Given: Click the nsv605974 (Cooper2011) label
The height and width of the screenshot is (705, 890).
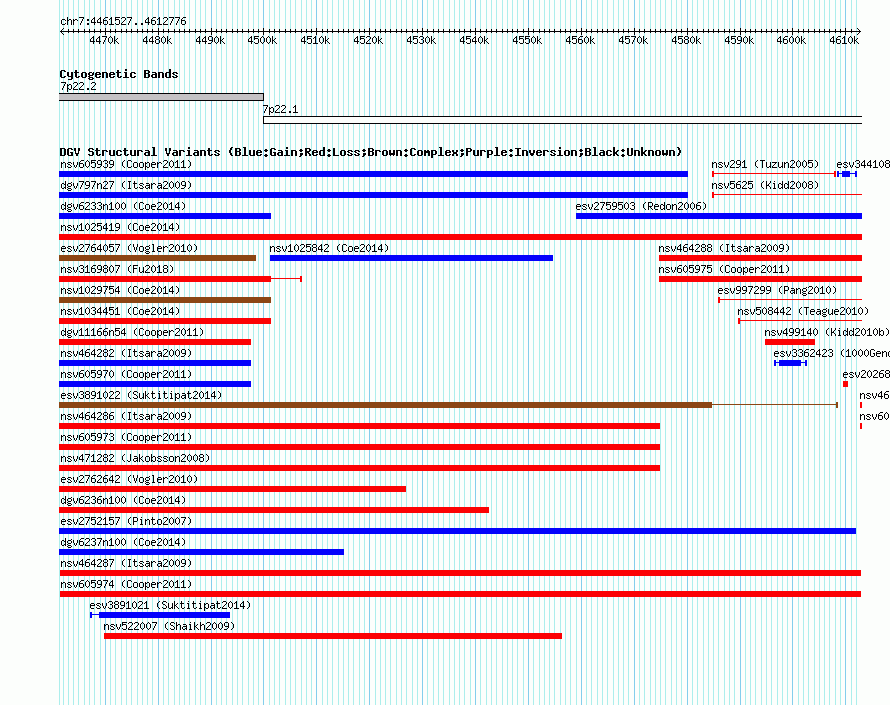Looking at the screenshot, I should coord(126,585).
